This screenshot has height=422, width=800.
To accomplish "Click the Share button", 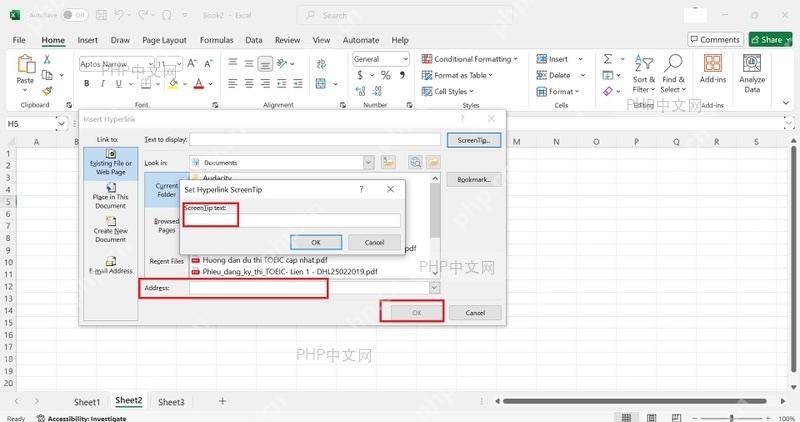I will pyautogui.click(x=770, y=40).
